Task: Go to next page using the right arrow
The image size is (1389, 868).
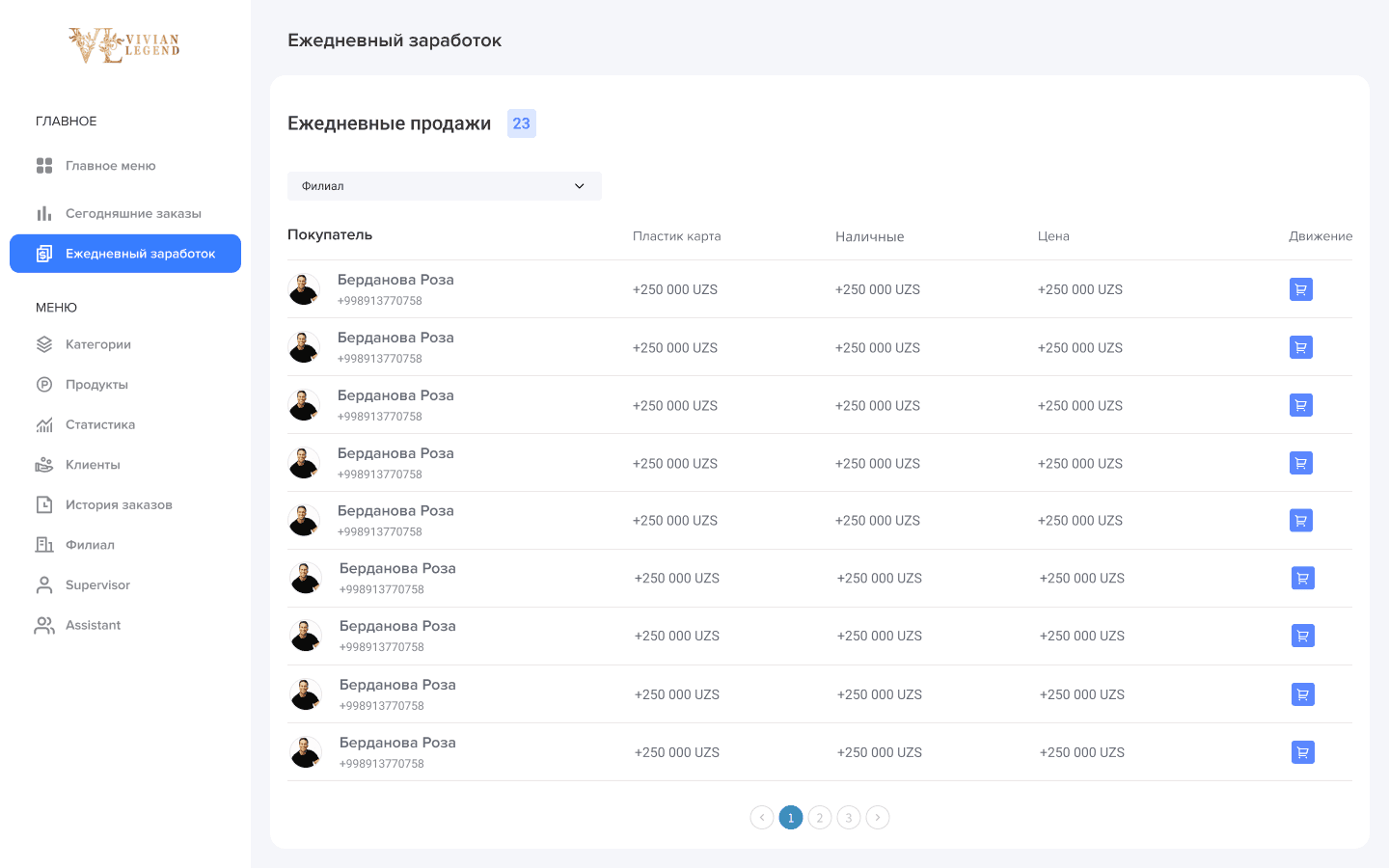Action: point(878,818)
